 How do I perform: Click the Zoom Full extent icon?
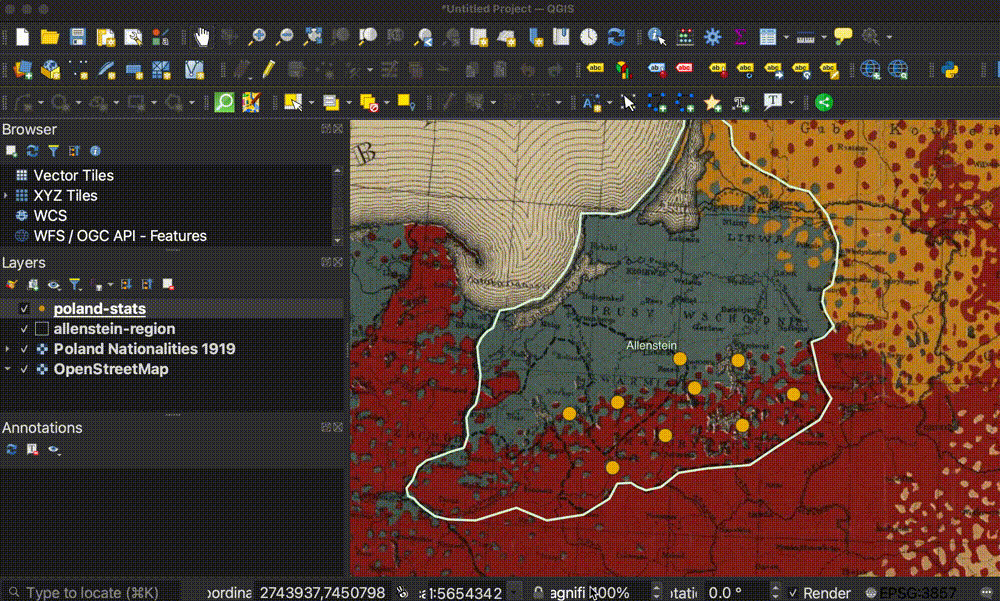point(312,37)
